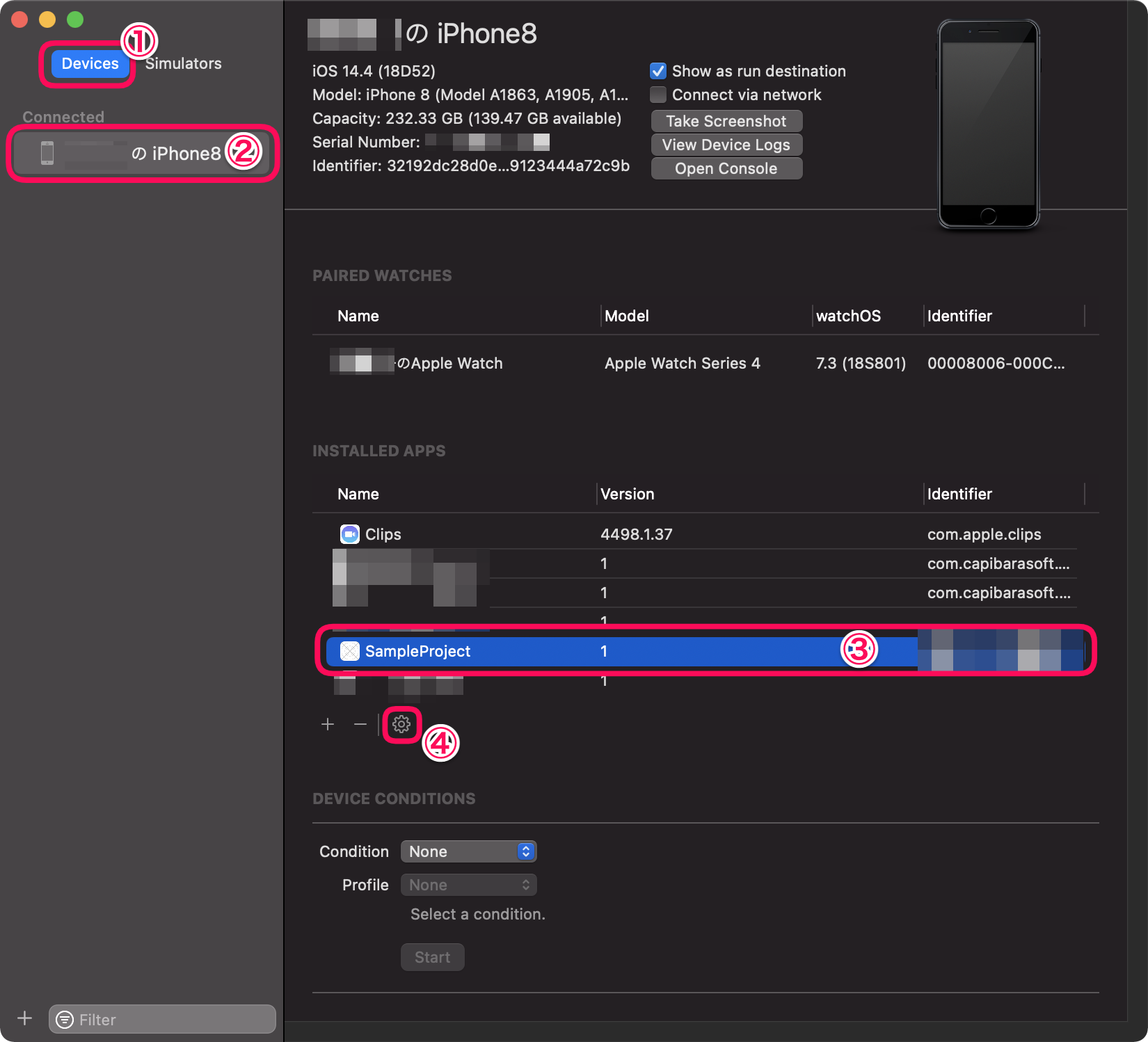Click the device Identifier text line
Screen dimensions: 1148x1042
471,166
